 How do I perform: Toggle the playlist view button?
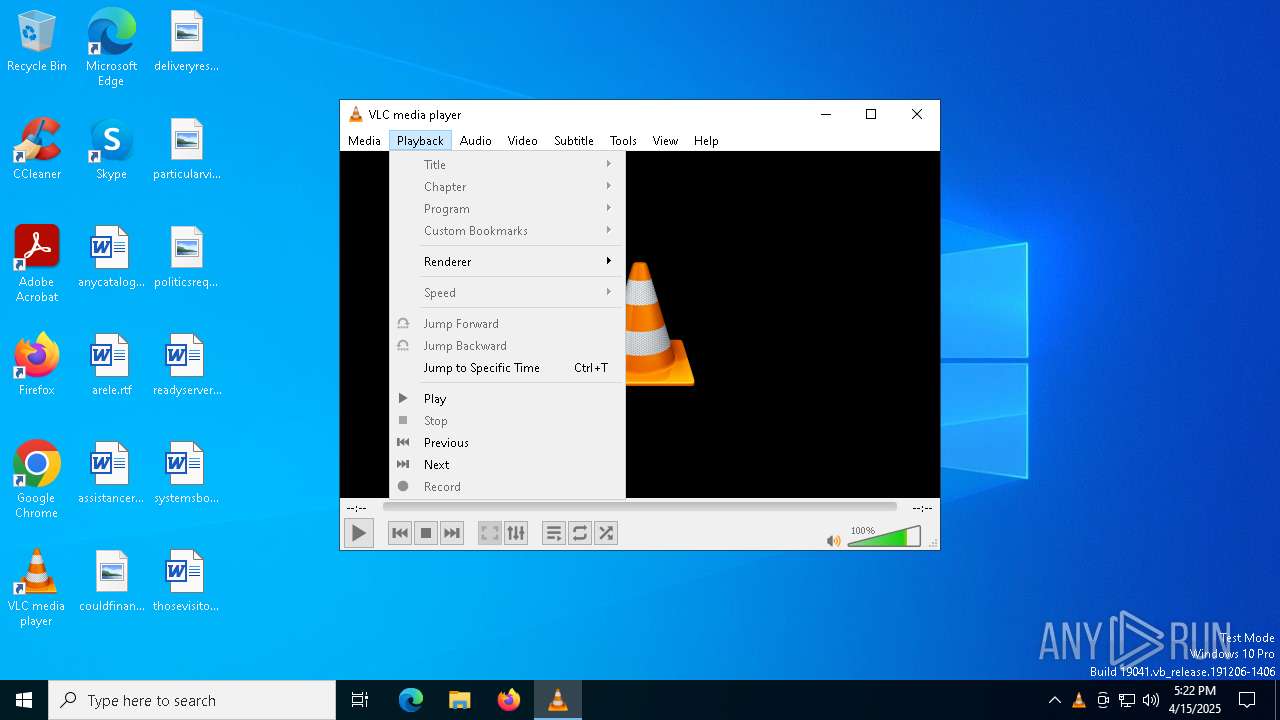coord(554,533)
